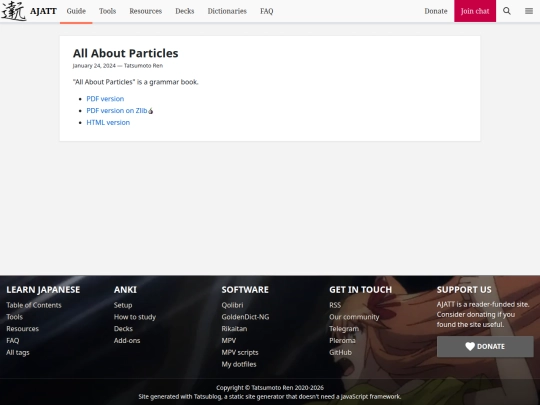Open footer Resources link
The width and height of the screenshot is (540, 405).
click(22, 329)
